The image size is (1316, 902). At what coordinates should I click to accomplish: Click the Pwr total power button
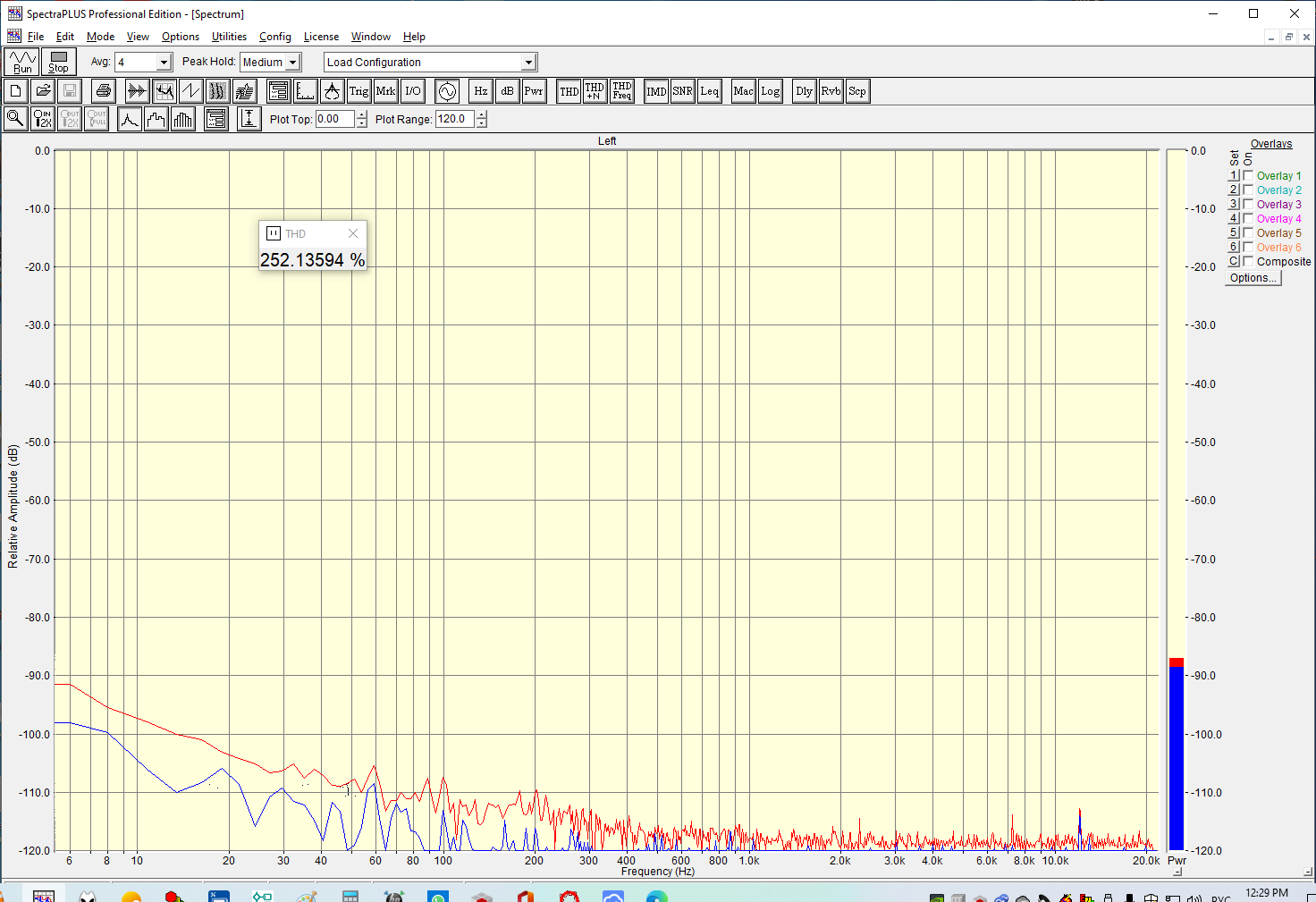(x=534, y=91)
